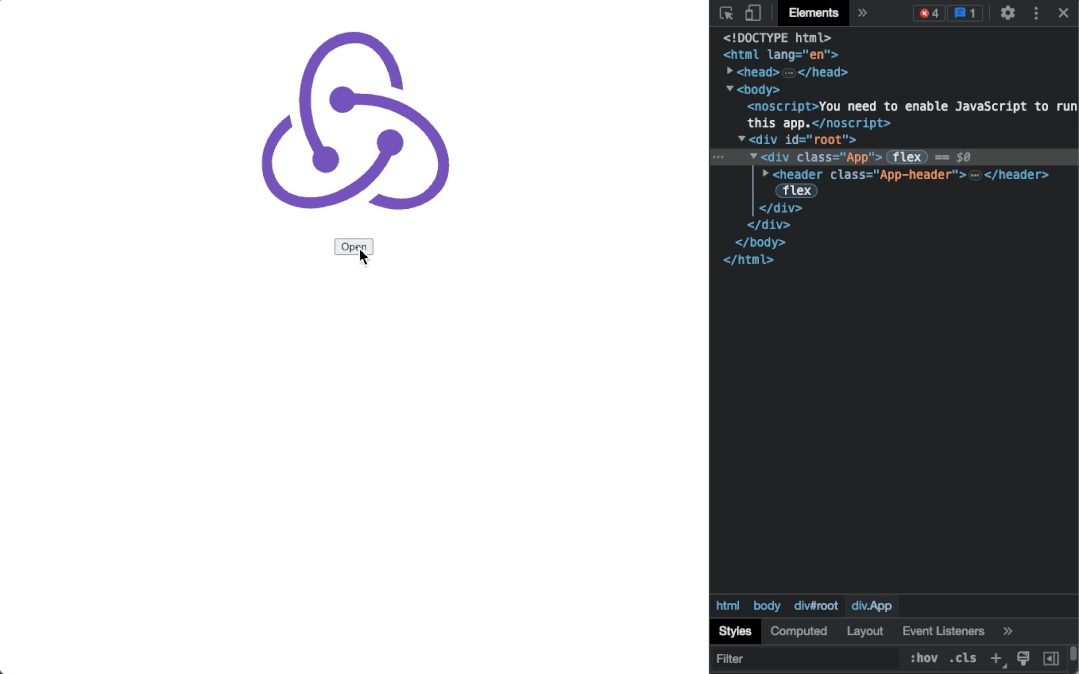
Task: Collapse the div id root node
Action: (x=742, y=139)
